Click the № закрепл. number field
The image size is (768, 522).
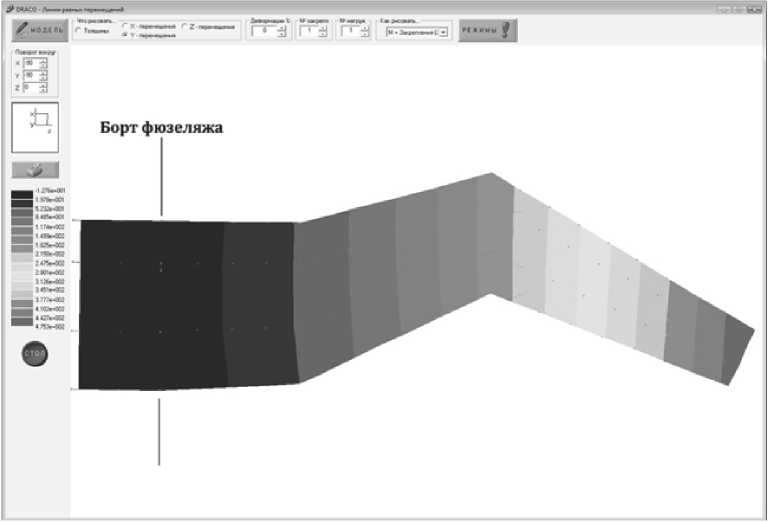(x=309, y=31)
